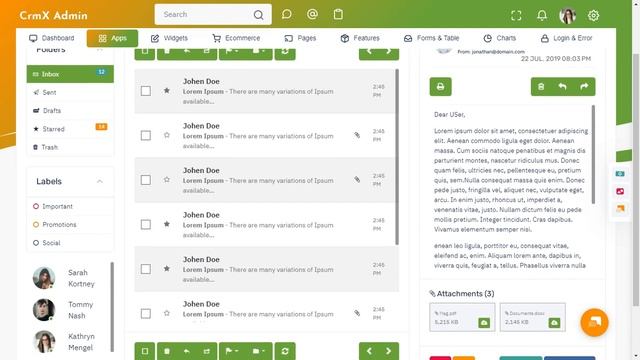Star the third Johen Doe email

click(x=167, y=180)
